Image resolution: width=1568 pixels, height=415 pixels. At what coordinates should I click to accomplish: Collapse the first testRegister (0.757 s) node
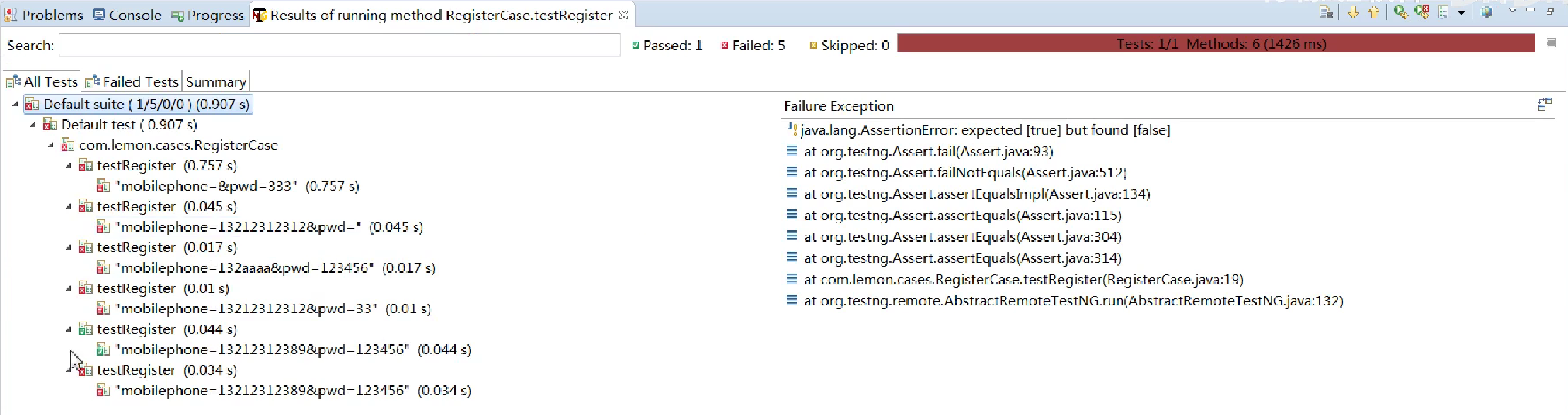[69, 165]
